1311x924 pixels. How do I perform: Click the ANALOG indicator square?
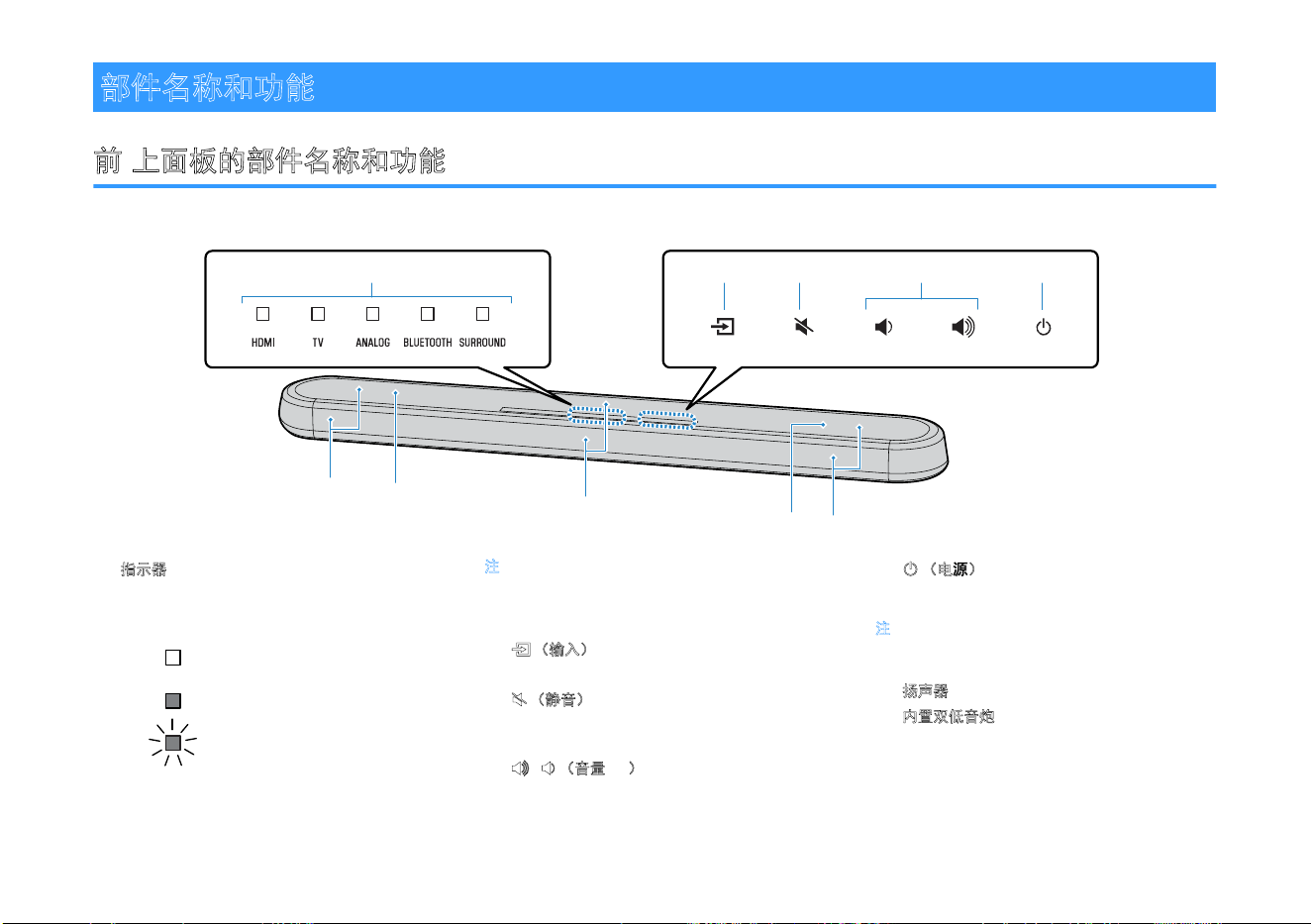tap(372, 314)
